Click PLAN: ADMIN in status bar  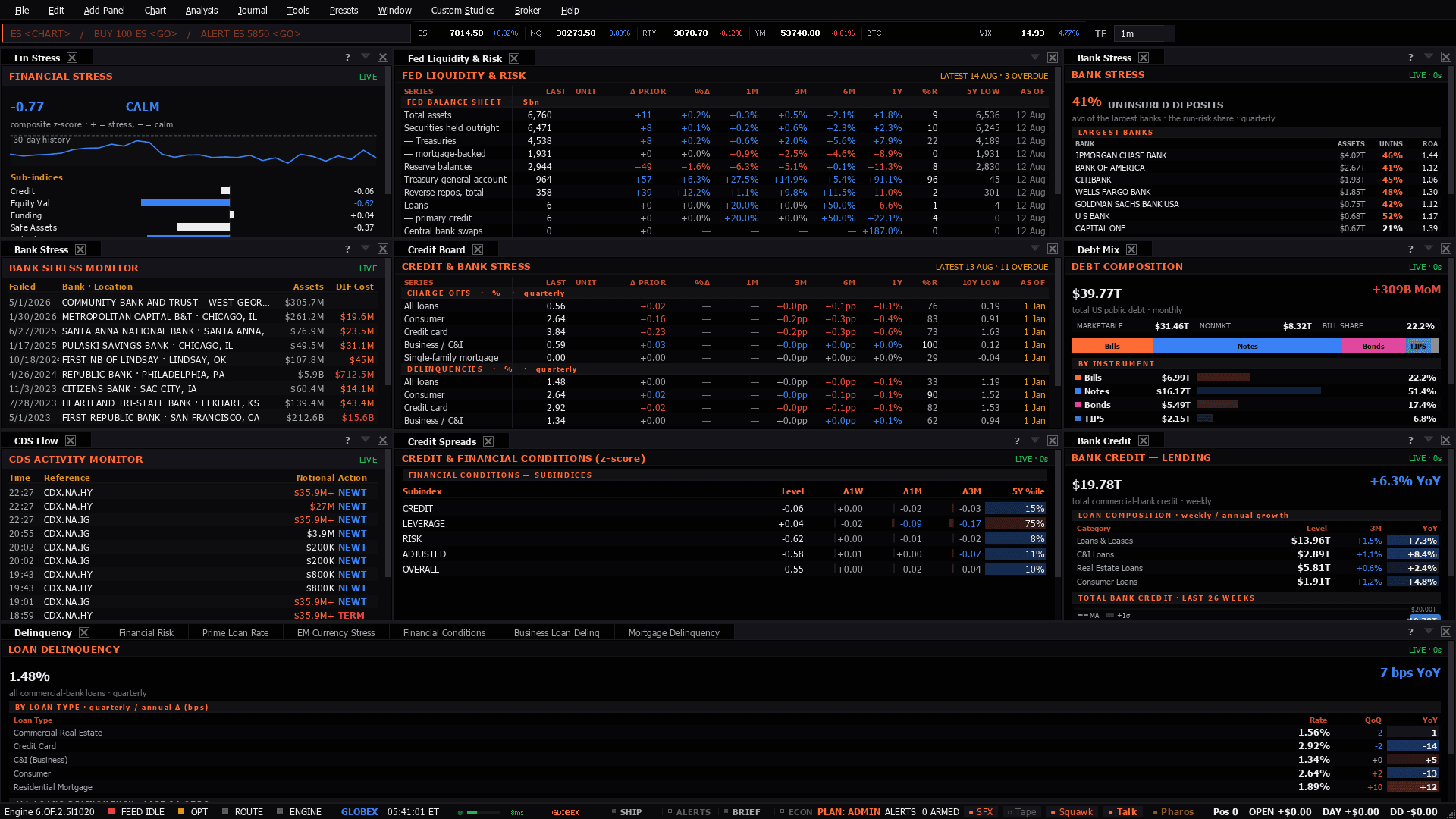tap(849, 811)
